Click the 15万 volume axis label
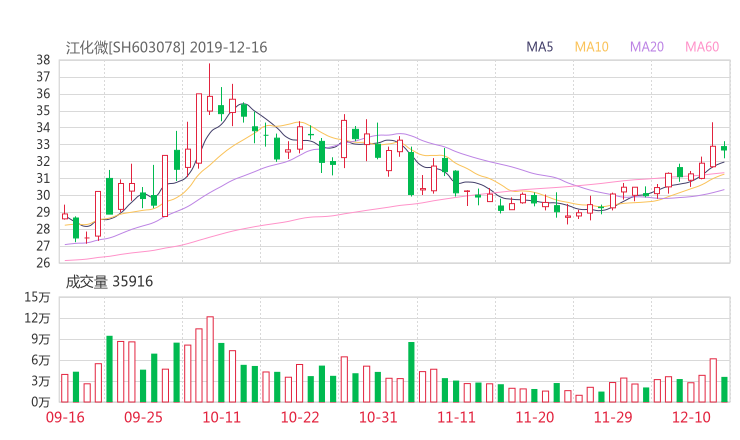Viewport: 740px width, 440px height. (38, 298)
